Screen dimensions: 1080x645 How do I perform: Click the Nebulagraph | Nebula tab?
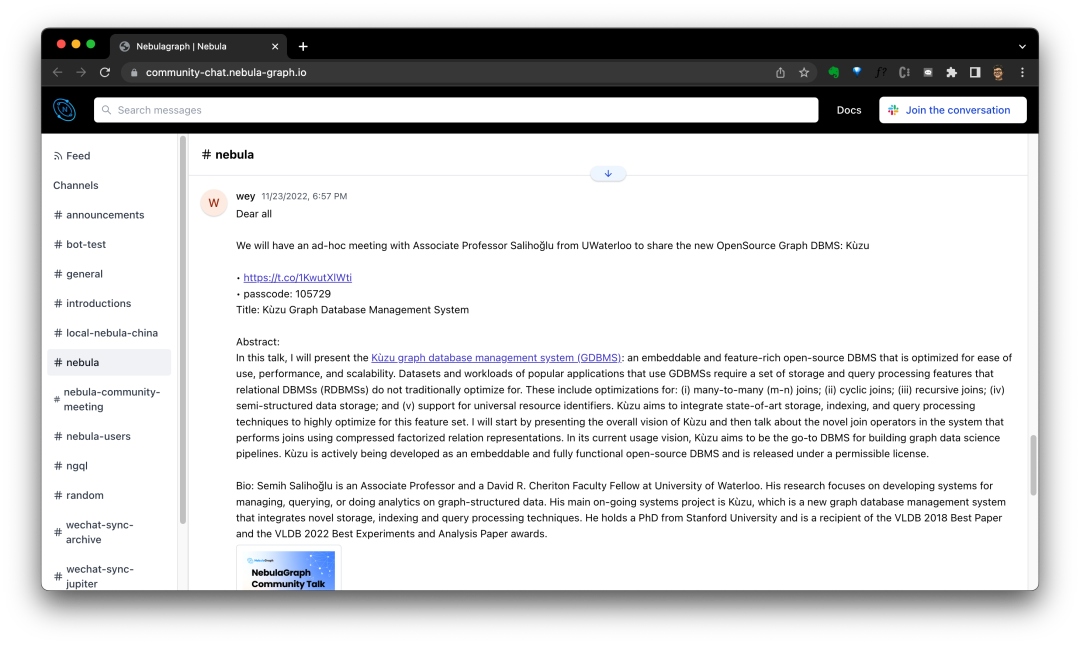(x=198, y=46)
